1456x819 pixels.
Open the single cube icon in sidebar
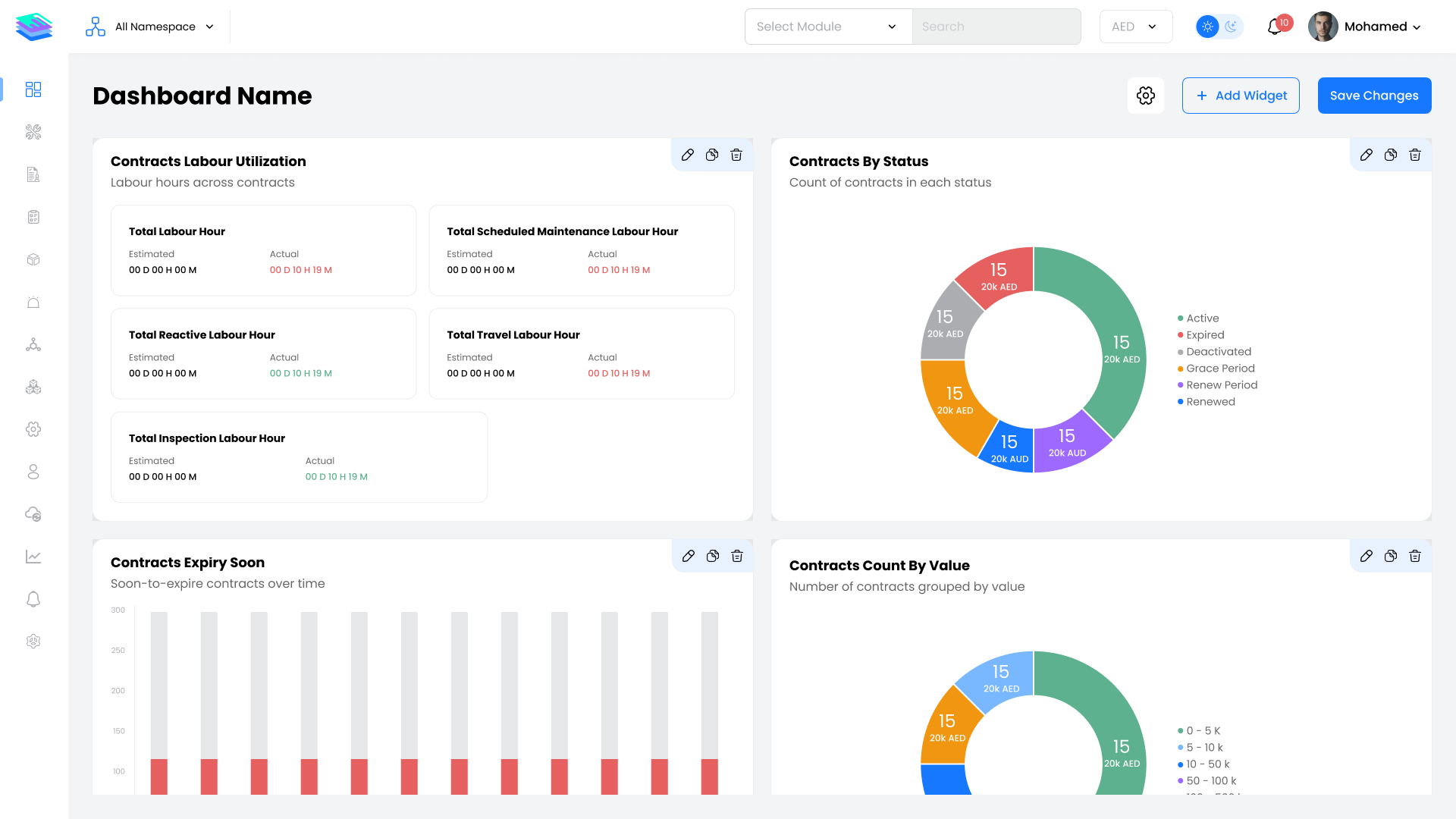coord(33,259)
